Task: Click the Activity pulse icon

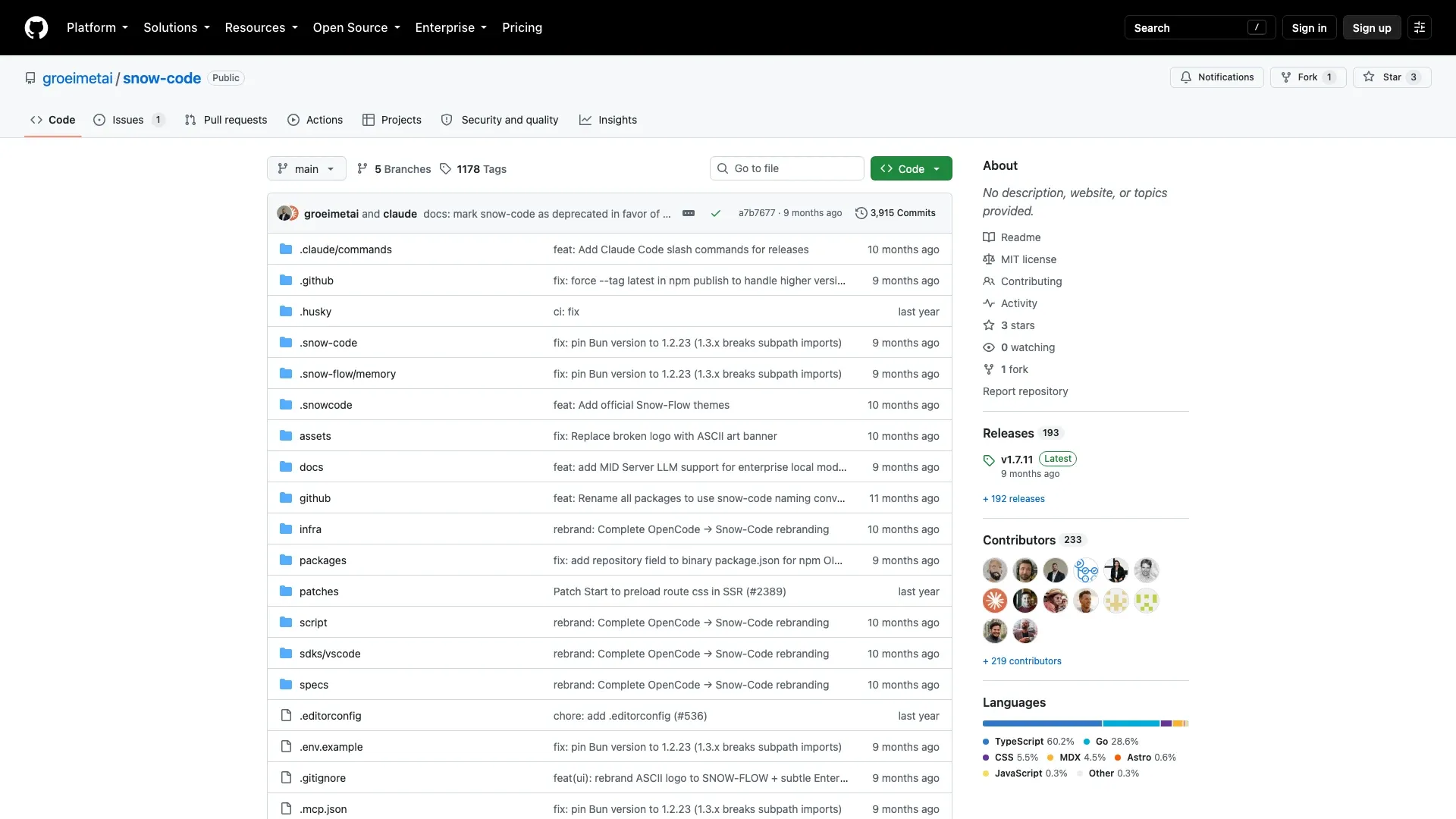Action: 989,303
